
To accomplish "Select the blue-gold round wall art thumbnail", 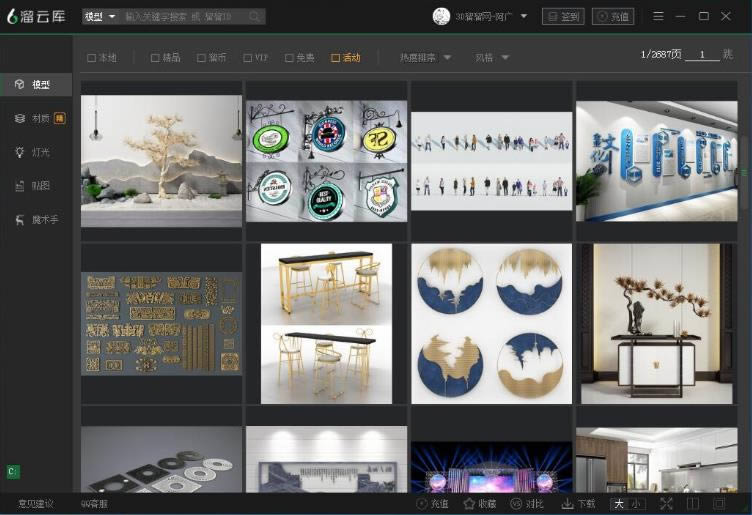I will [x=491, y=323].
